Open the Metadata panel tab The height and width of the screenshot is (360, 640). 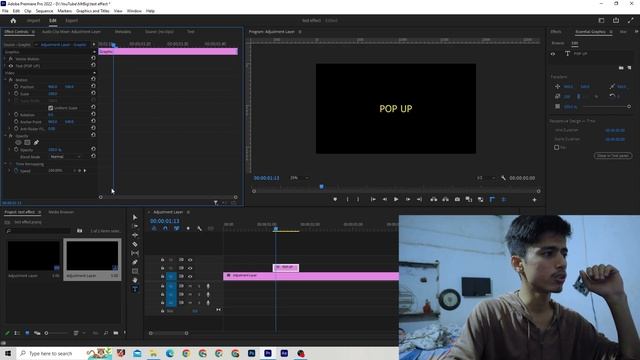coord(123,31)
